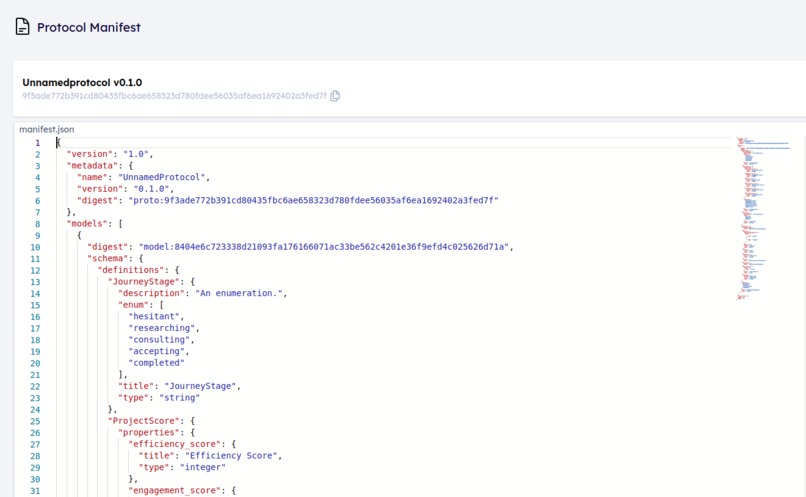Click the "schema" key
Screen dimensions: 806x497
click(x=108, y=259)
